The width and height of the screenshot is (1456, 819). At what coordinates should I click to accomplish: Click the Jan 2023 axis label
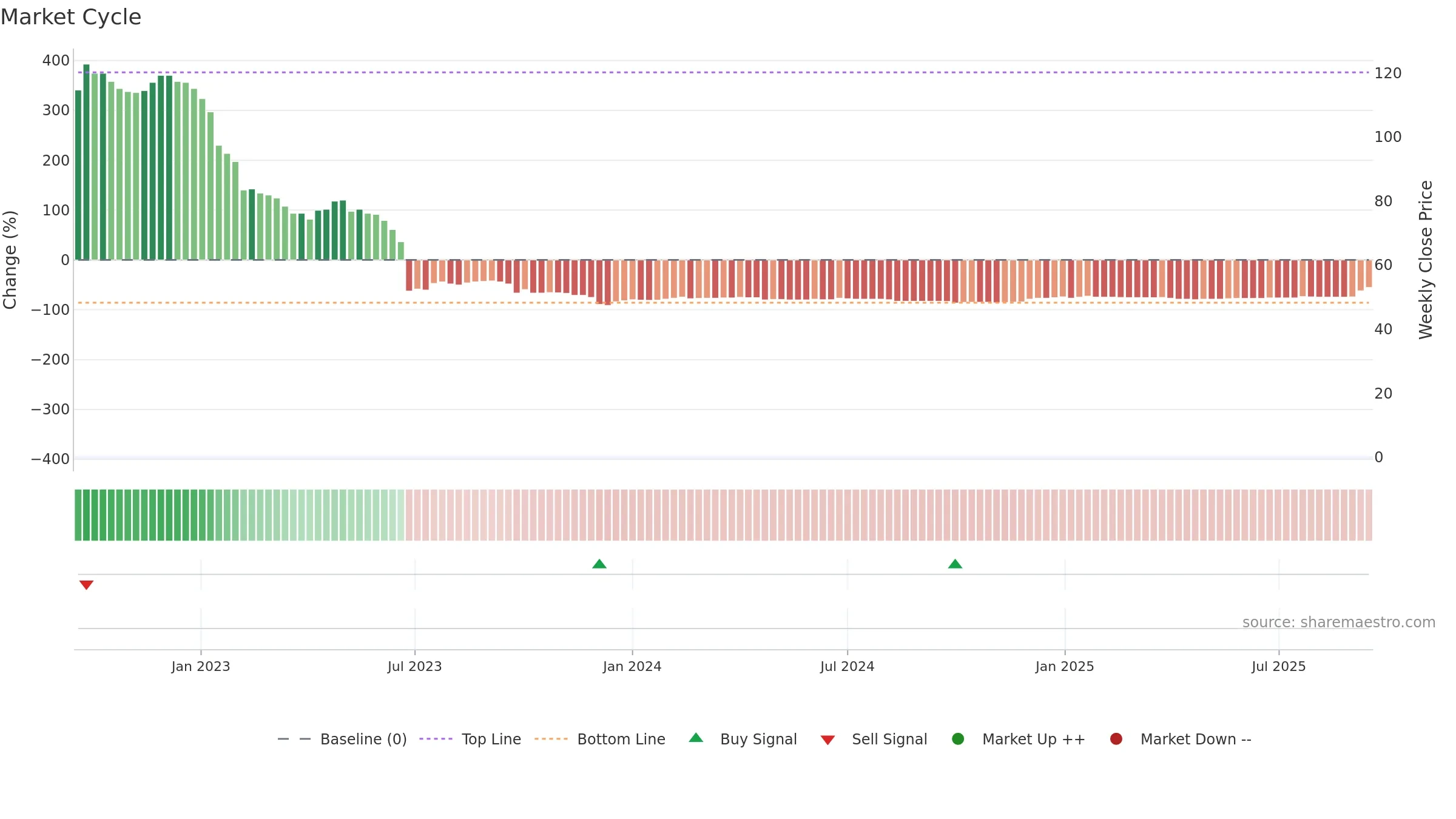(x=201, y=667)
